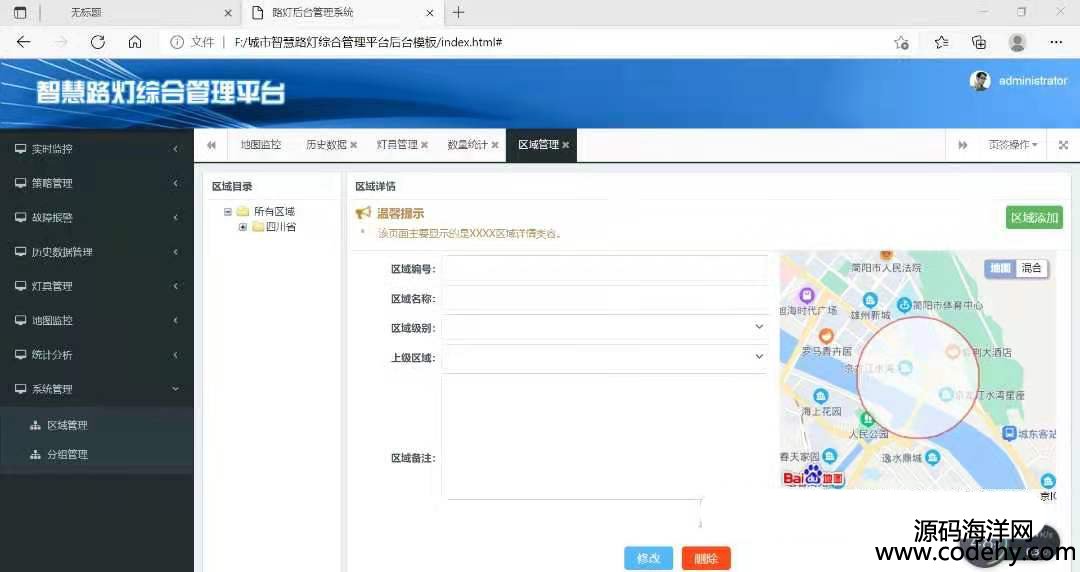Click the red 删除 button

[x=706, y=558]
